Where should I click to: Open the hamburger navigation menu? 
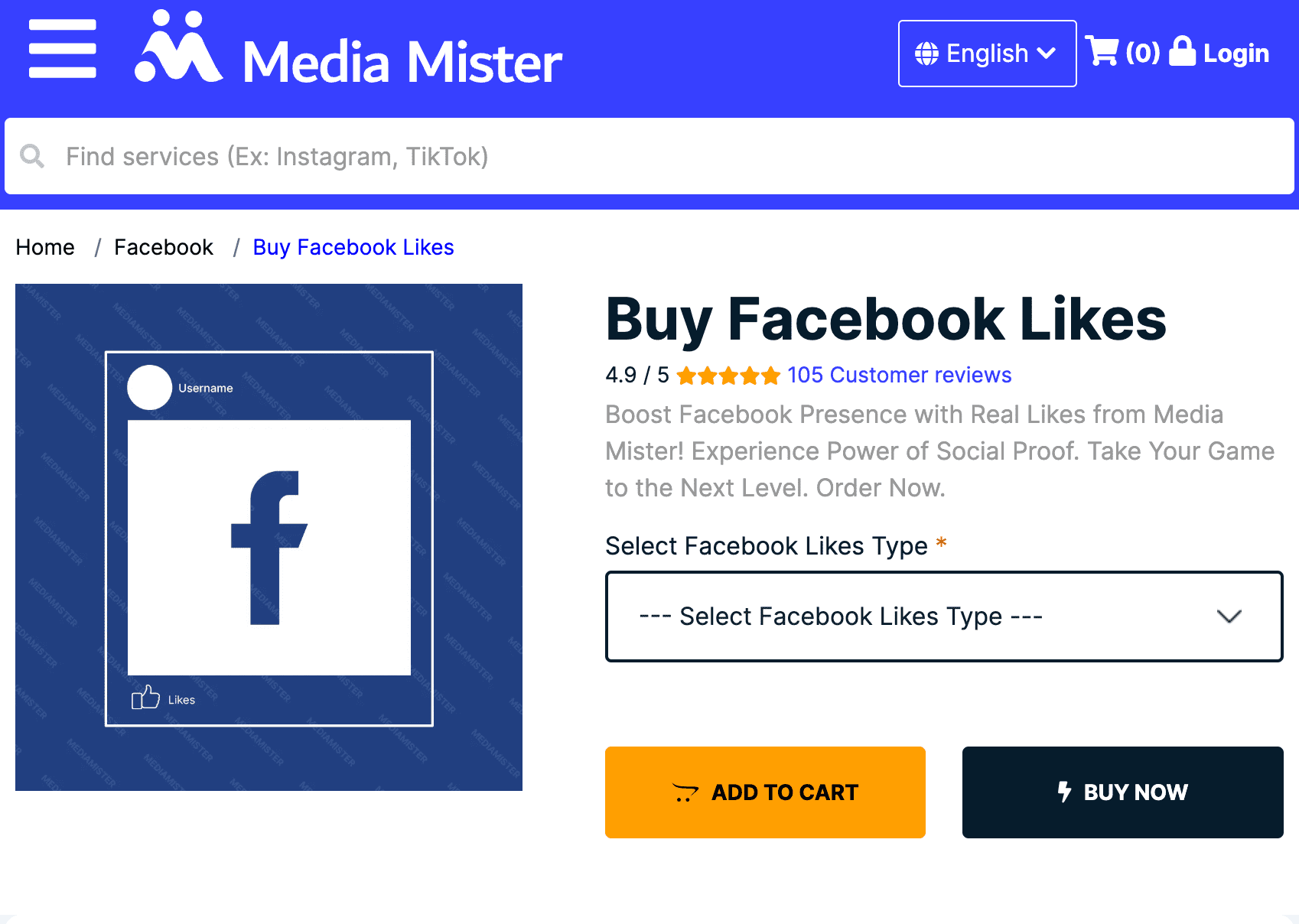click(63, 48)
